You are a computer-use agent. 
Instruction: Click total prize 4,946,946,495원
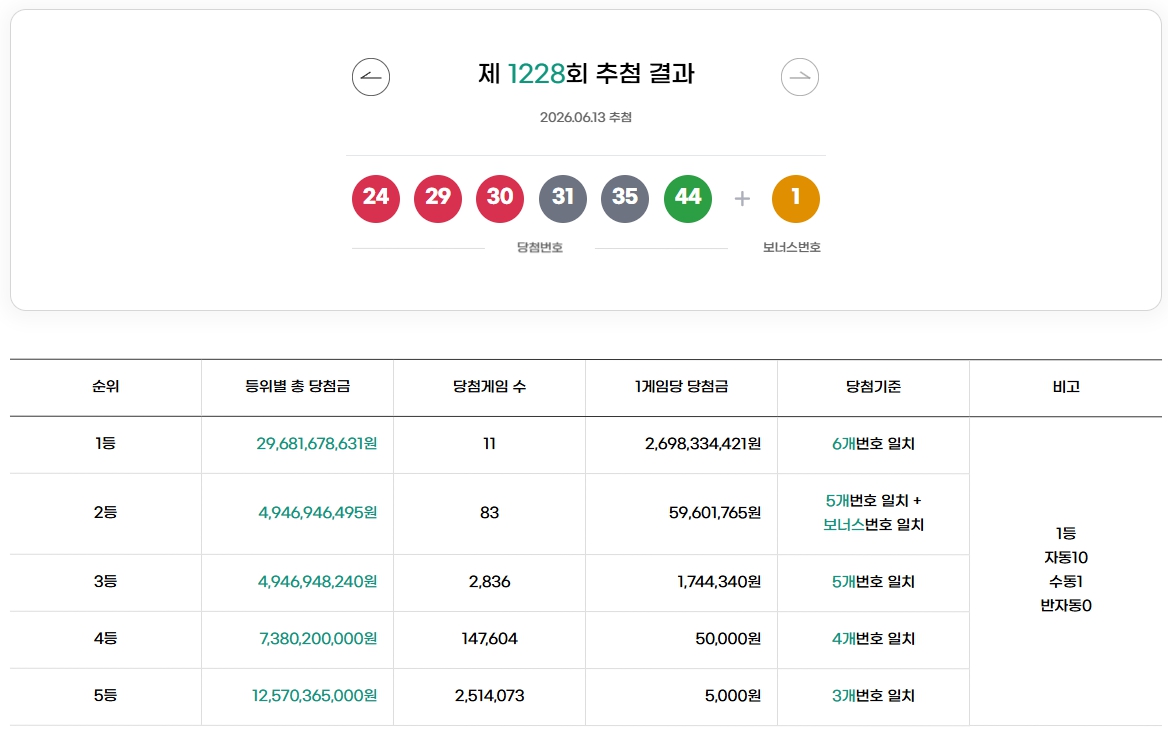[317, 512]
